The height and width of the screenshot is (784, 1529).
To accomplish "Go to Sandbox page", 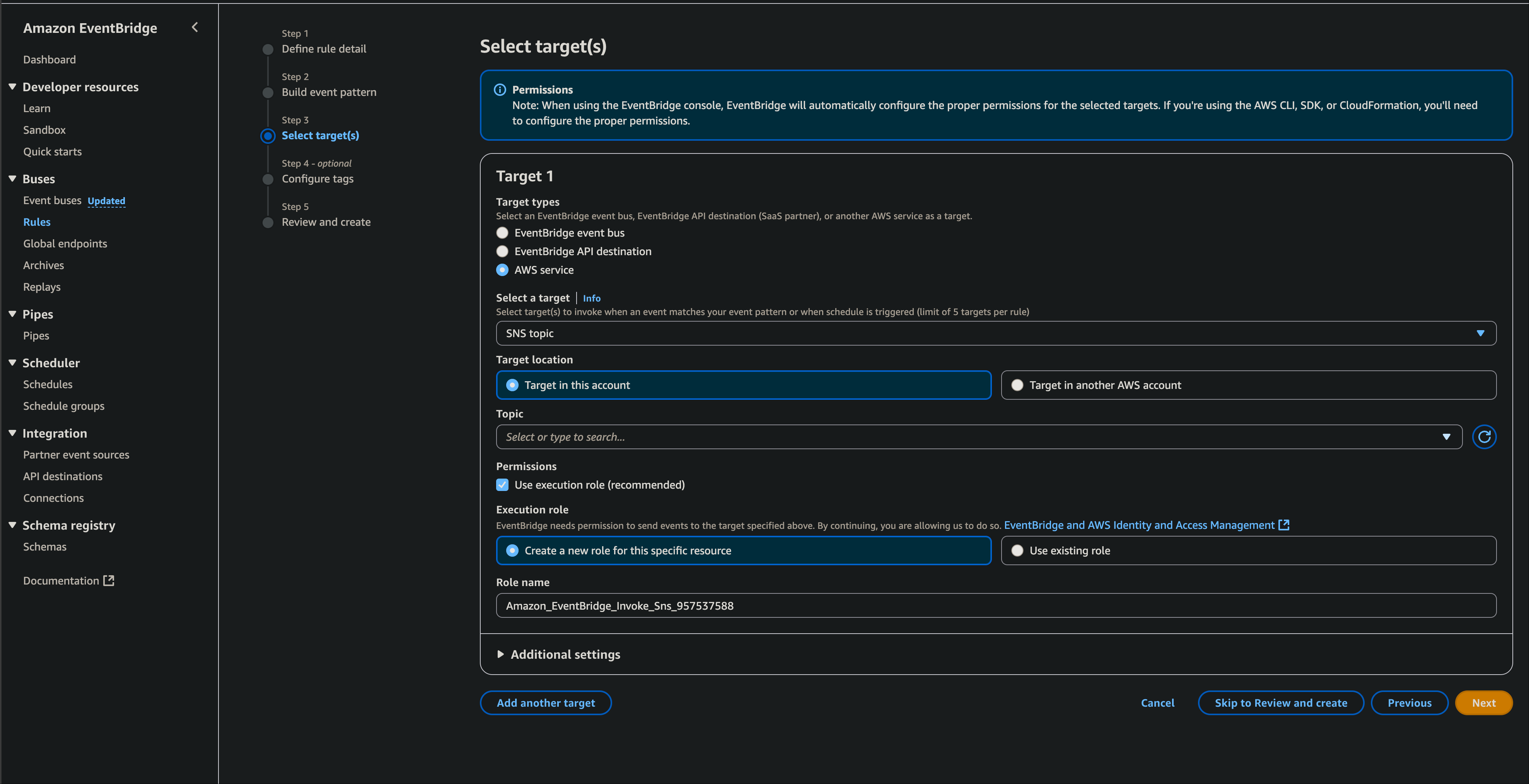I will (44, 130).
